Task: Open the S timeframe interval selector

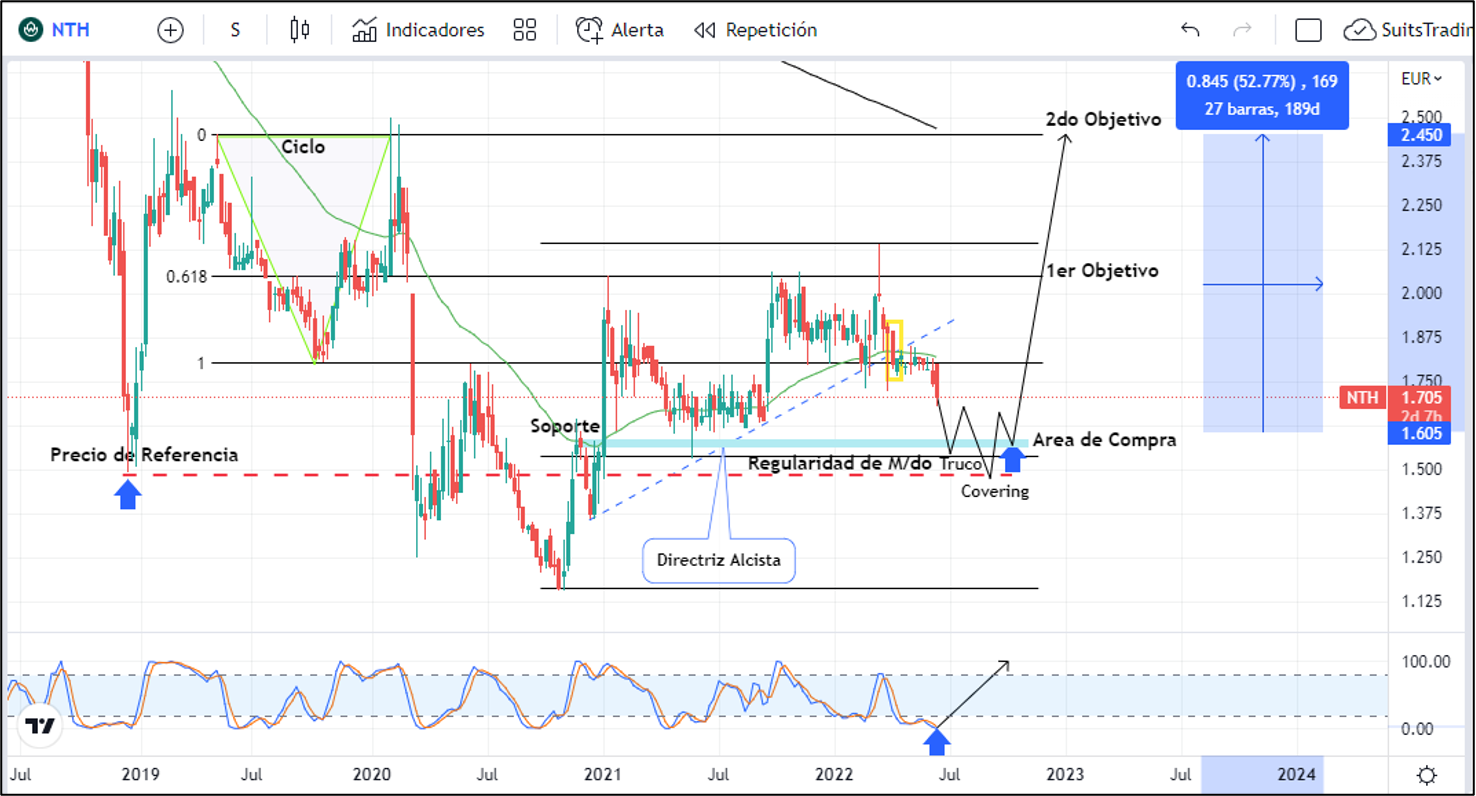Action: tap(235, 30)
